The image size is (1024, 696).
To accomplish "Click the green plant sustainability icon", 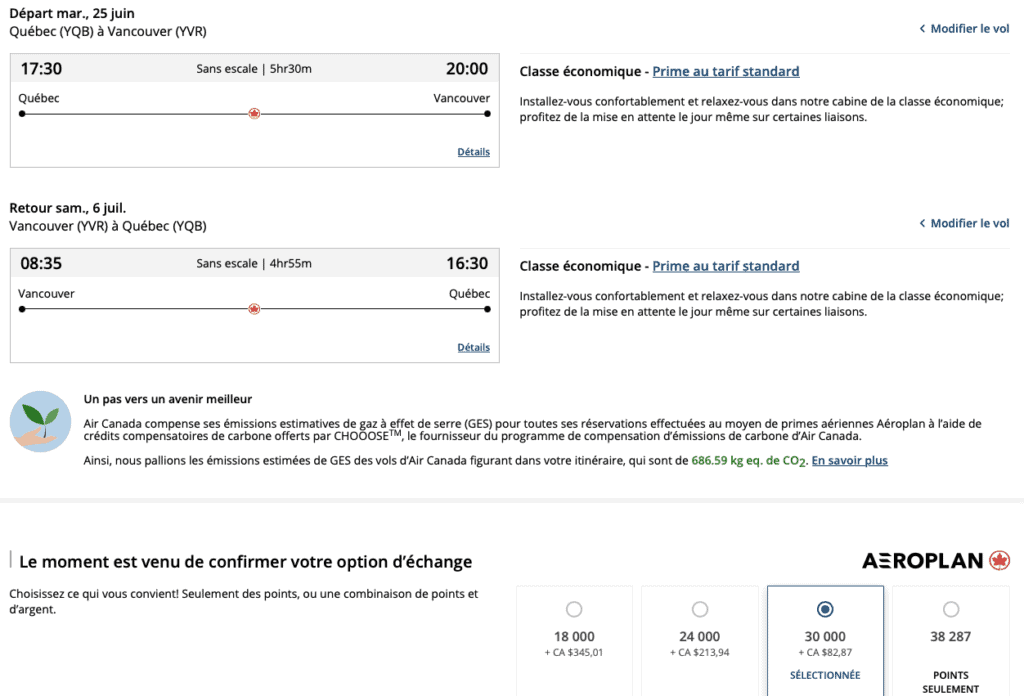I will (40, 422).
